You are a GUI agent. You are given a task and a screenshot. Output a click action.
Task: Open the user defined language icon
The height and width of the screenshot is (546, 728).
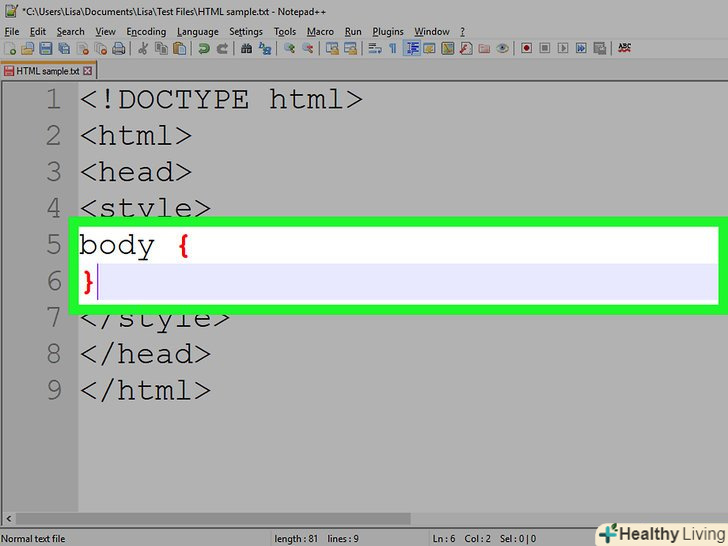click(429, 48)
